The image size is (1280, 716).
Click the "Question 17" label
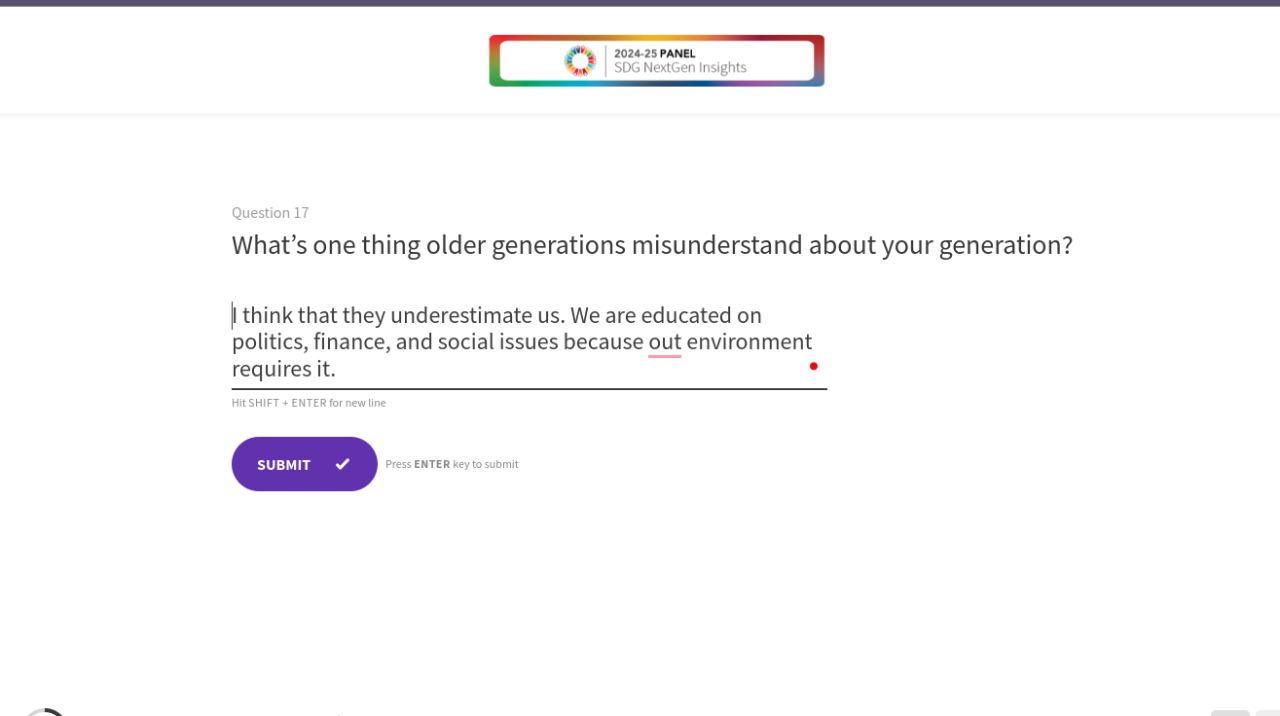[x=270, y=213]
